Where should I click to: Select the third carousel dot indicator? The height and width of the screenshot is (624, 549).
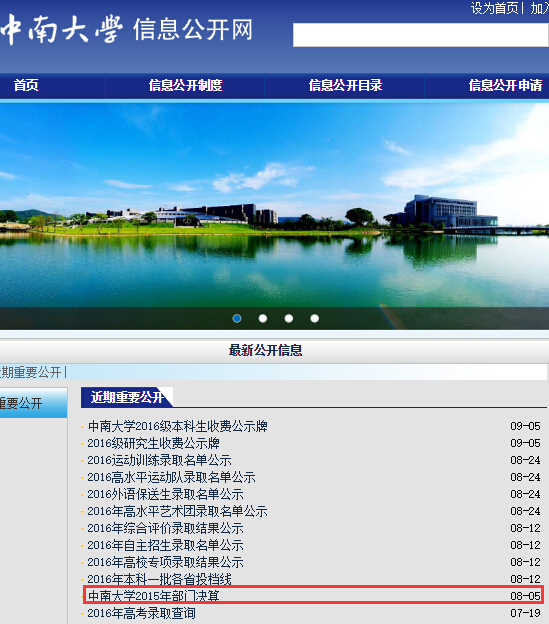point(289,318)
